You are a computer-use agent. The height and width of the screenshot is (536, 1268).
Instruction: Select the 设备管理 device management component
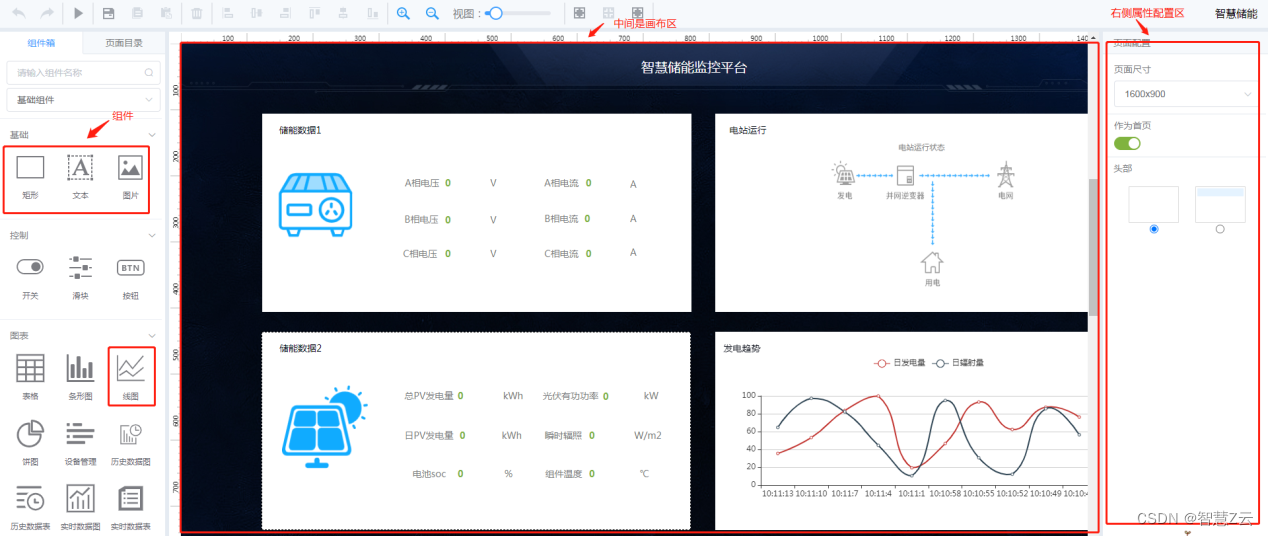click(x=80, y=443)
